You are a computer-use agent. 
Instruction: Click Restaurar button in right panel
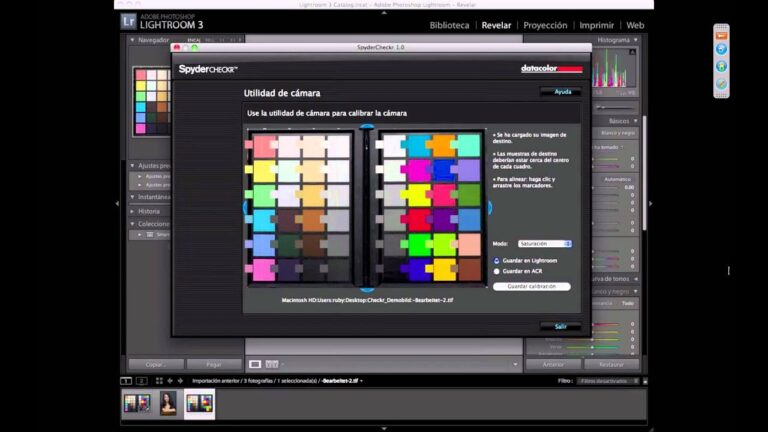[x=612, y=364]
